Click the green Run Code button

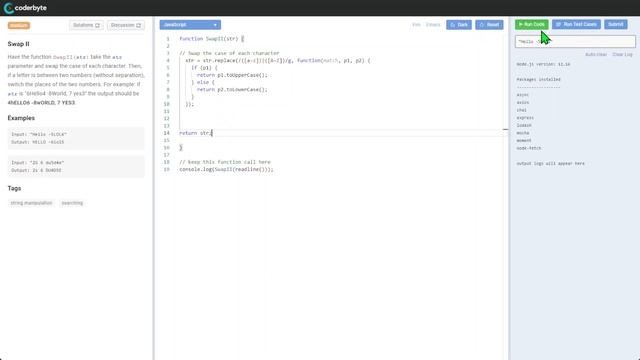point(531,24)
